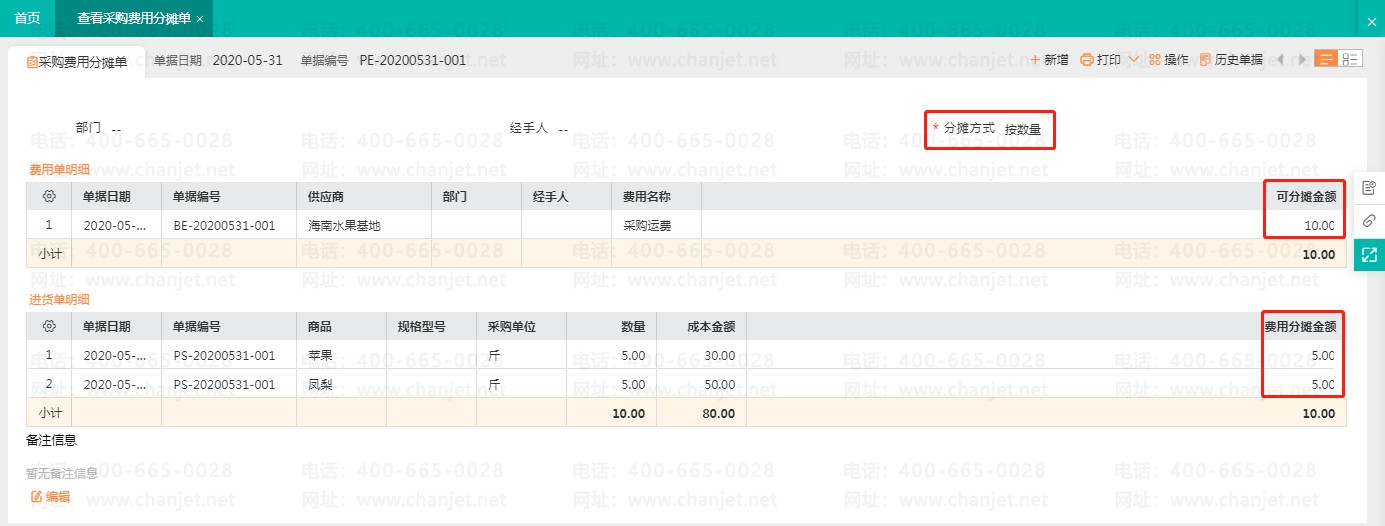This screenshot has height=526, width=1385.
Task: Go to previous document arrow
Action: tap(1280, 60)
